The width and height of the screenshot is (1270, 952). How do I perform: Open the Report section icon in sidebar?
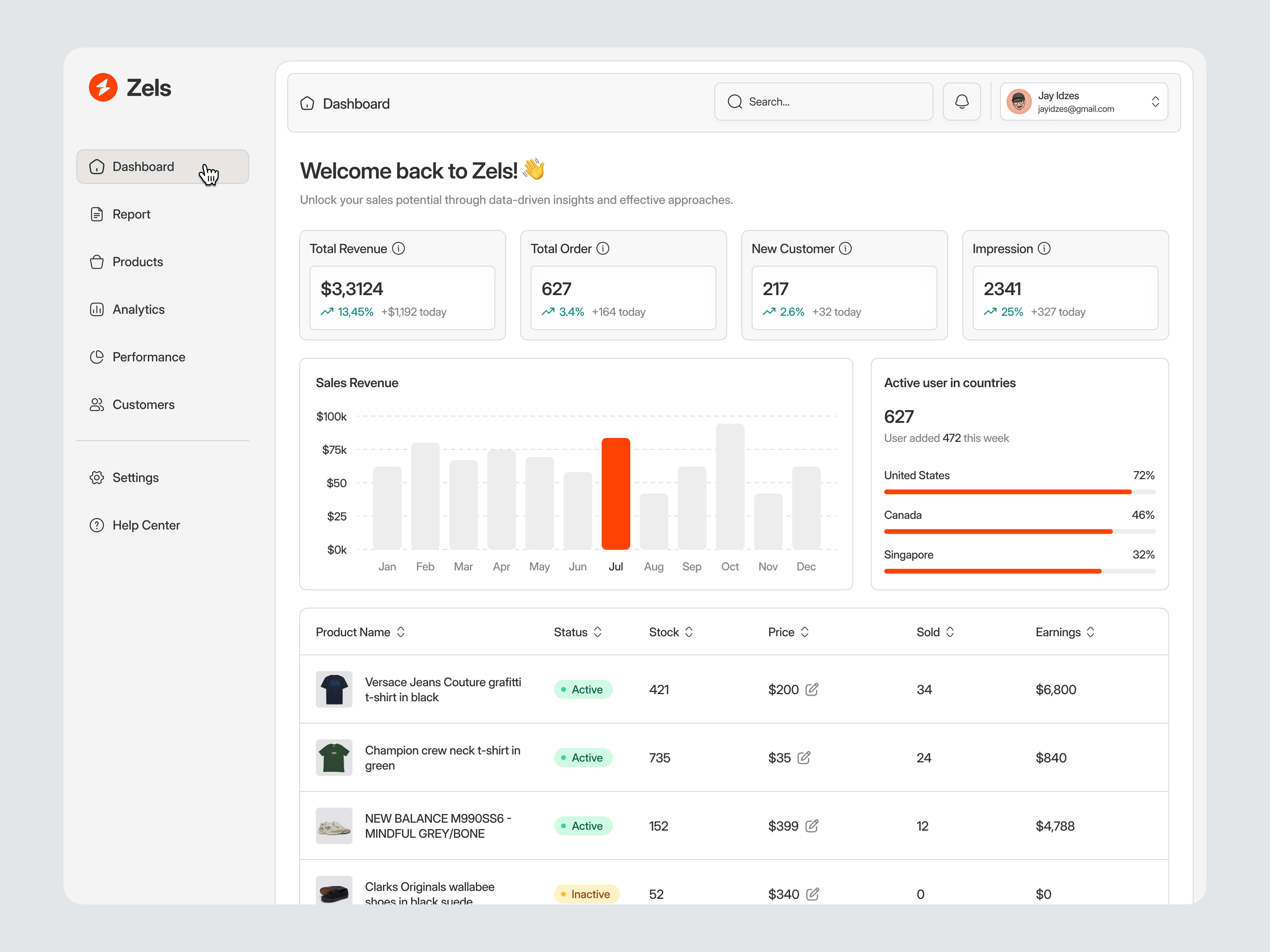tap(97, 213)
